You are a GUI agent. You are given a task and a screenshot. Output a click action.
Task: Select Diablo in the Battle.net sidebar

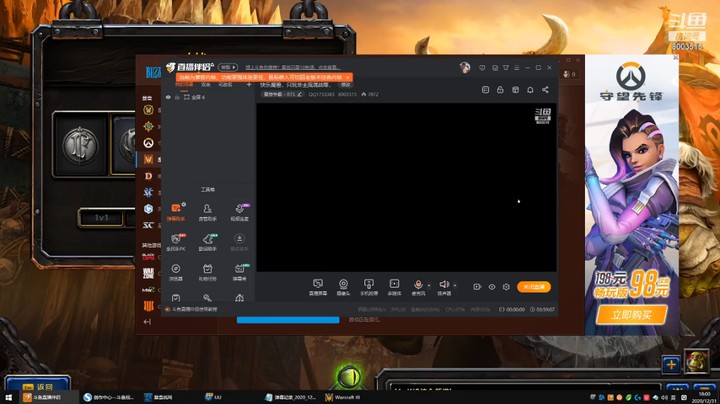pos(148,176)
